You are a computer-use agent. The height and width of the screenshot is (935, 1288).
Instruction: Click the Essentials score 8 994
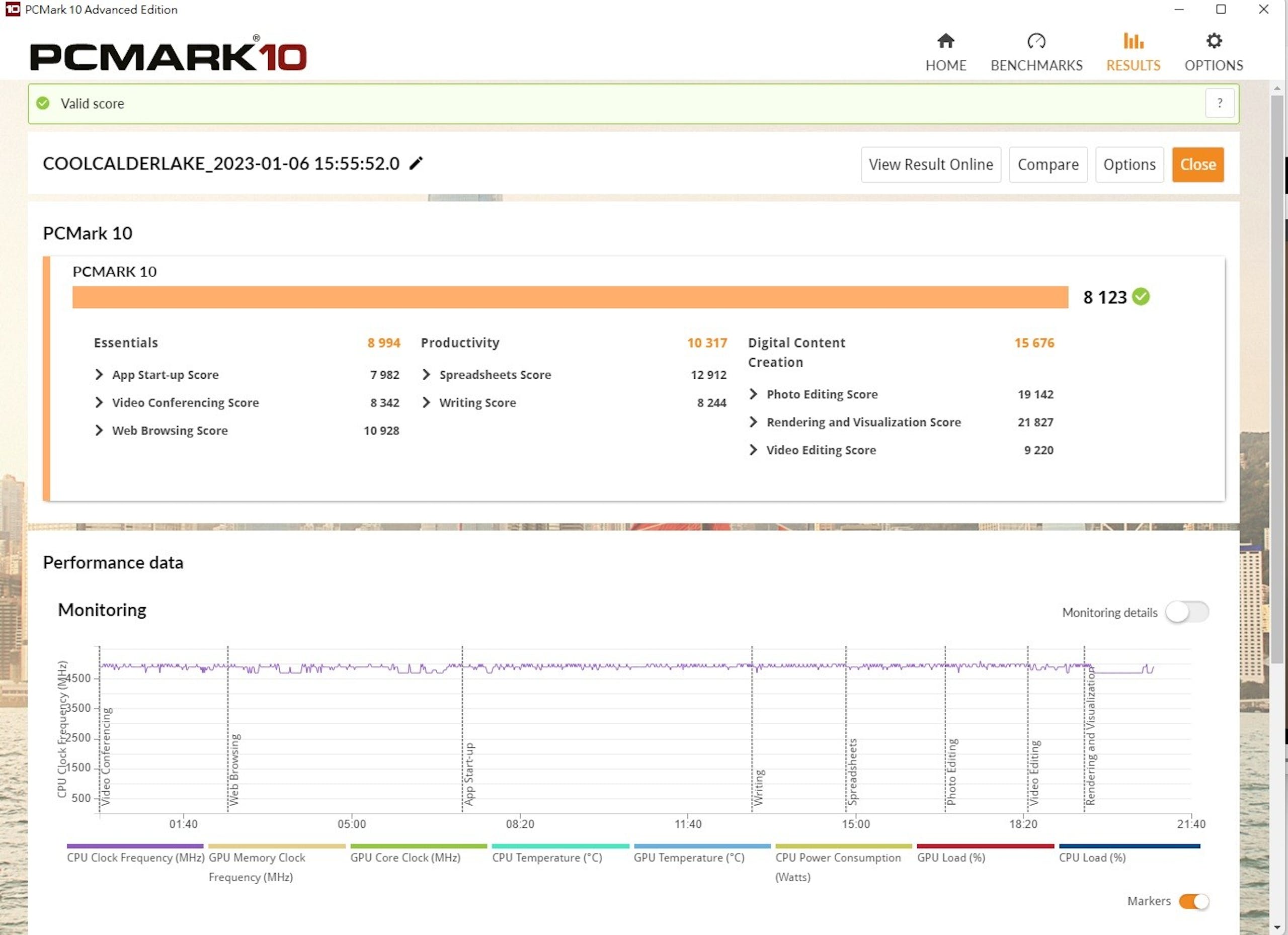pos(383,343)
